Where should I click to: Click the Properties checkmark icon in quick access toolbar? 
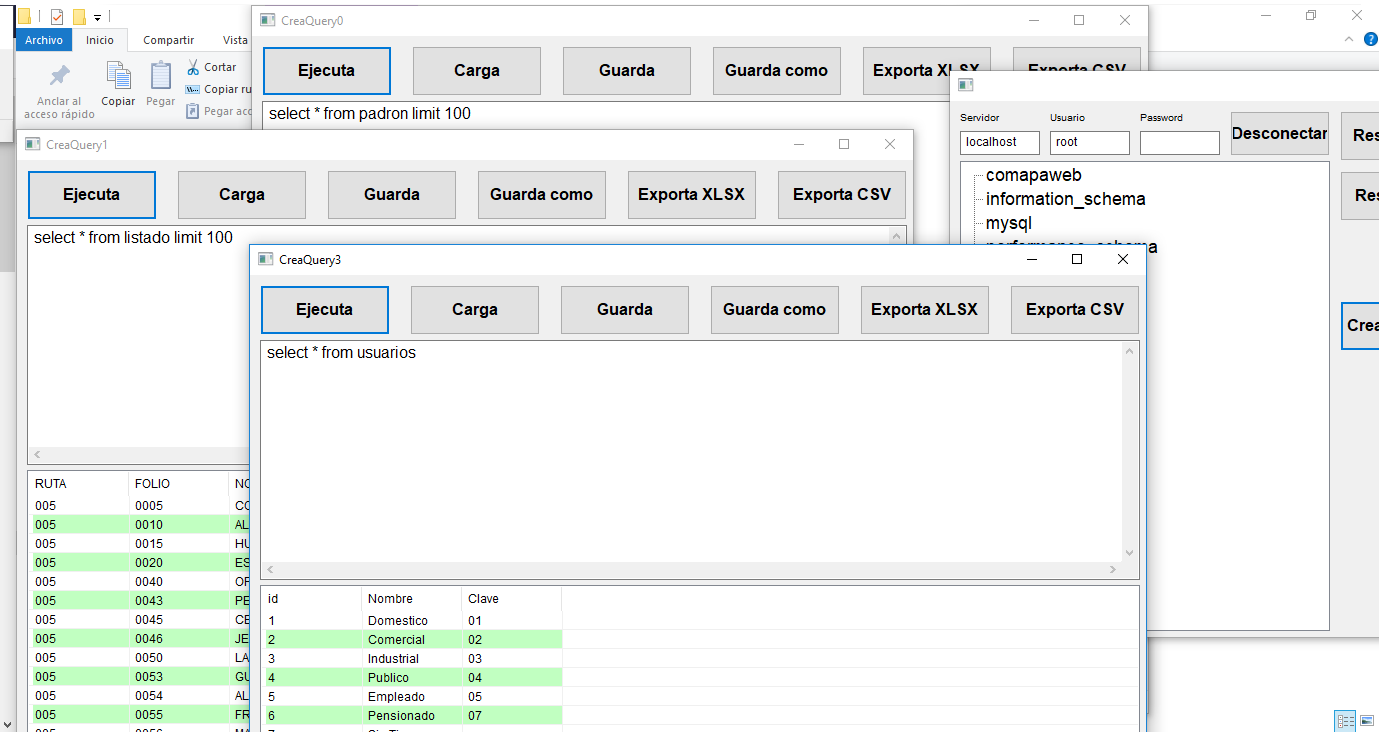tap(57, 17)
